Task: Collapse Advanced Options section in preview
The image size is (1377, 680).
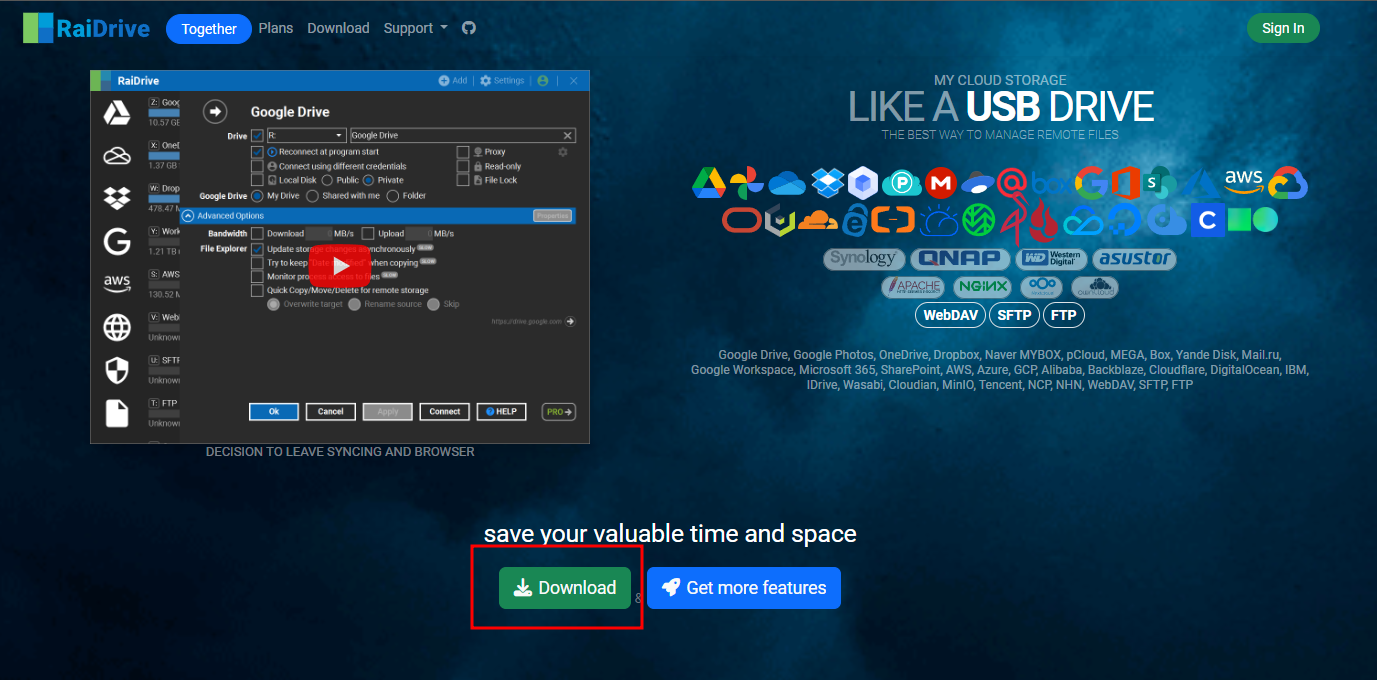Action: 187,215
